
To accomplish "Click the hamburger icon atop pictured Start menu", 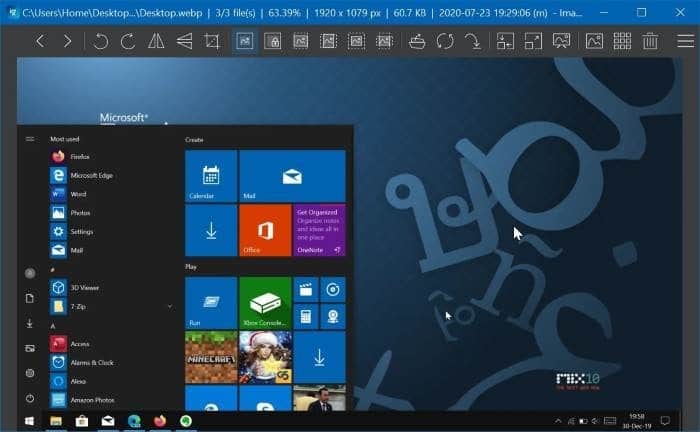I will pyautogui.click(x=30, y=139).
